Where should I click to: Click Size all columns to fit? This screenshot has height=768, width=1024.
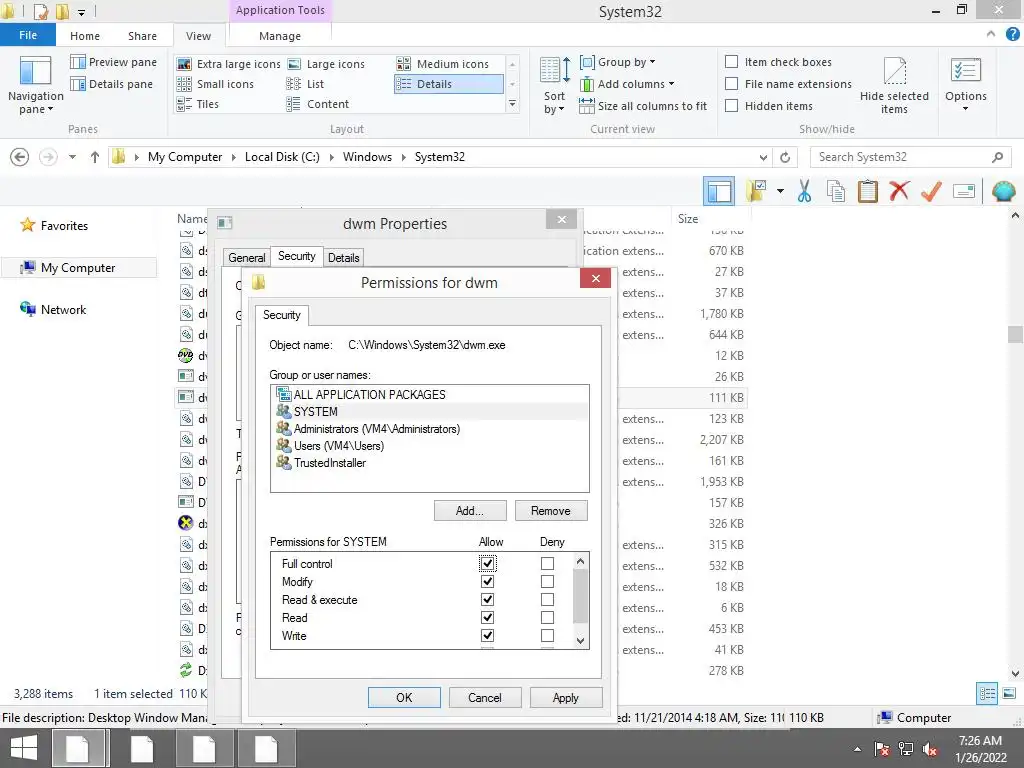tap(643, 106)
